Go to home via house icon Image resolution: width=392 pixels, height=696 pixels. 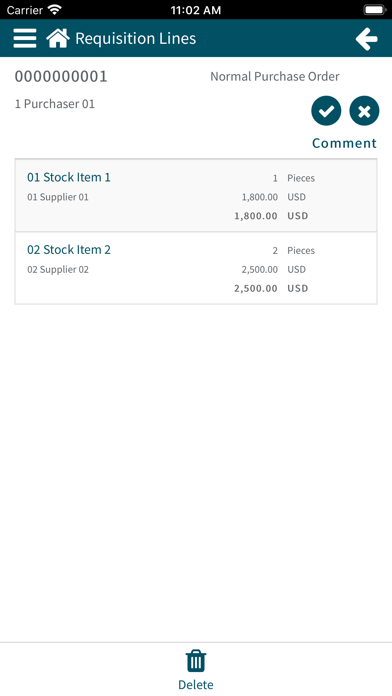(x=58, y=38)
